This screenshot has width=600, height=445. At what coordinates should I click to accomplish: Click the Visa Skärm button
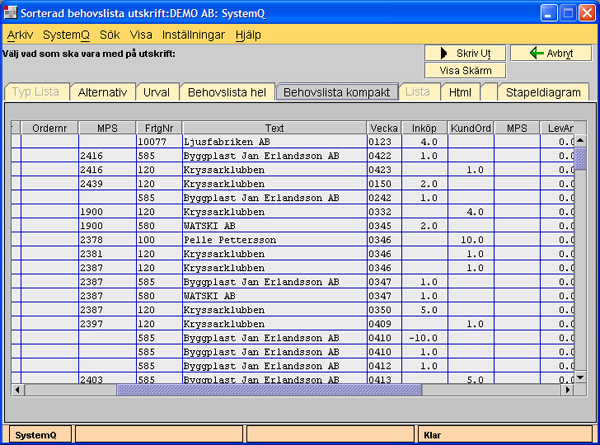(465, 70)
